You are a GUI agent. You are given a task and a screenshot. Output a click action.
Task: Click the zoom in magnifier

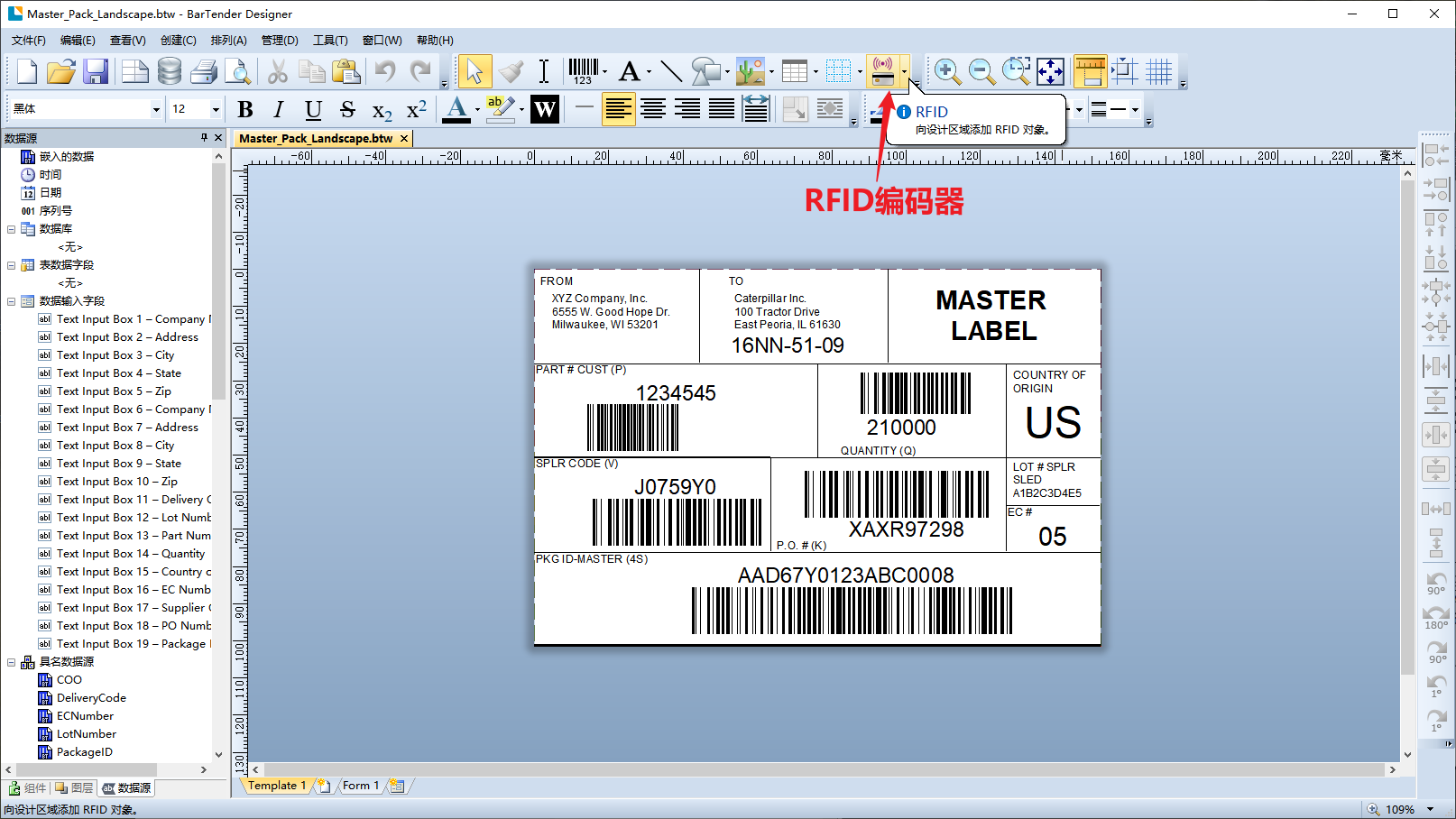(946, 71)
